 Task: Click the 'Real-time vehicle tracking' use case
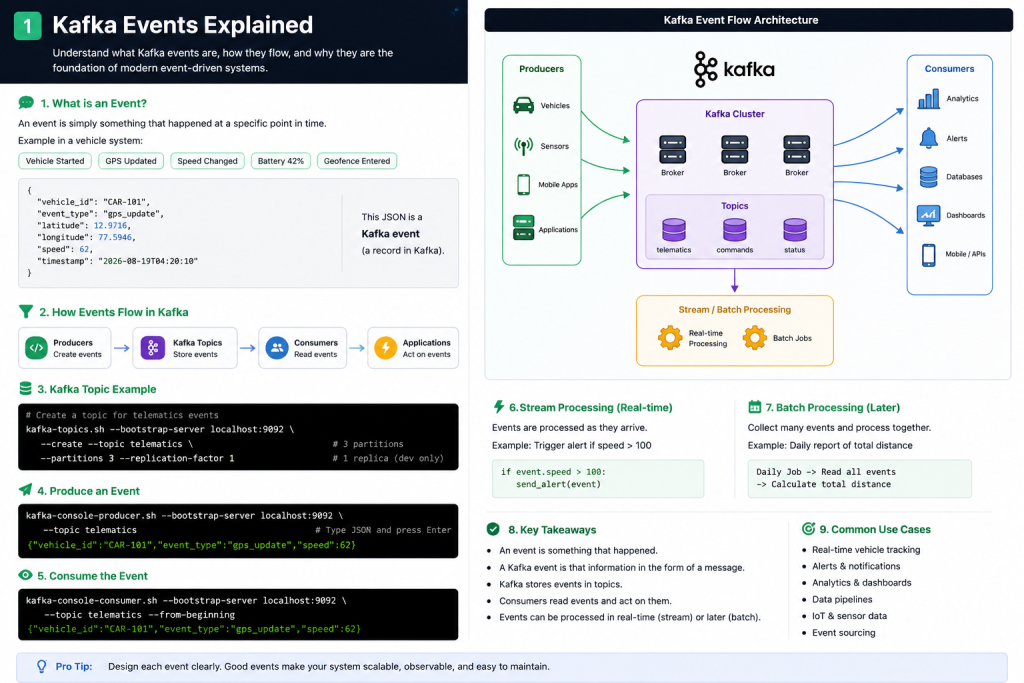point(866,550)
